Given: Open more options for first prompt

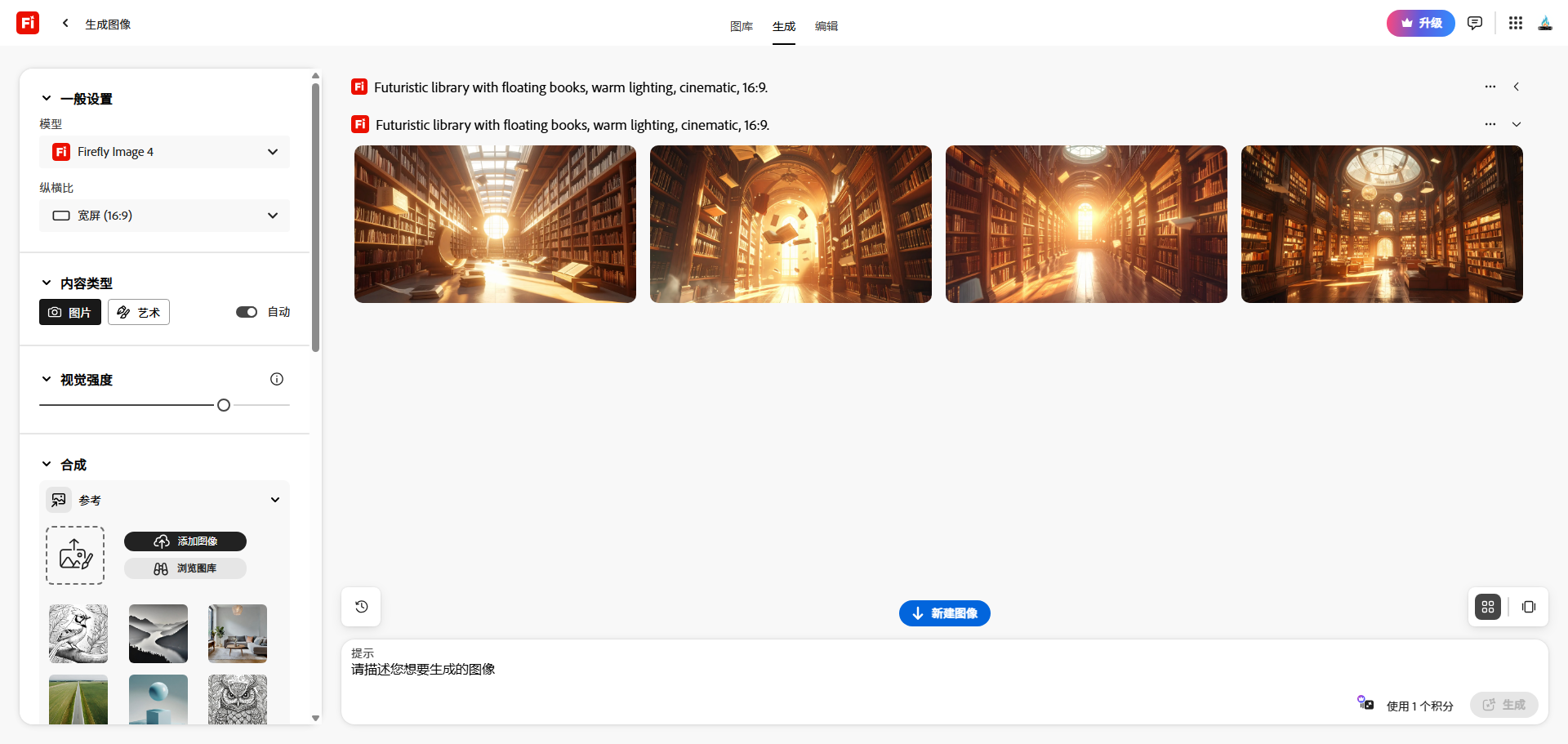Looking at the screenshot, I should pos(1490,87).
